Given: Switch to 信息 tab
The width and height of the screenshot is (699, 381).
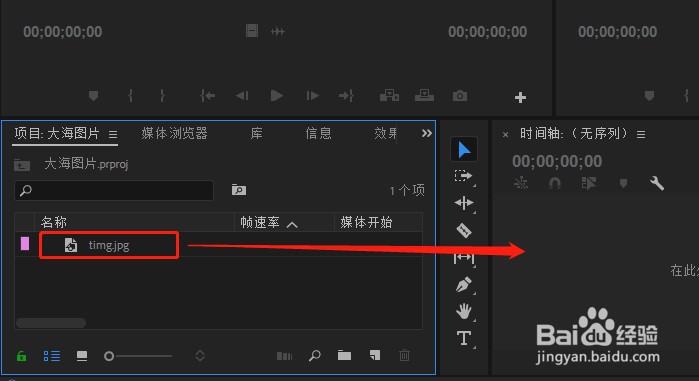Looking at the screenshot, I should [318, 133].
